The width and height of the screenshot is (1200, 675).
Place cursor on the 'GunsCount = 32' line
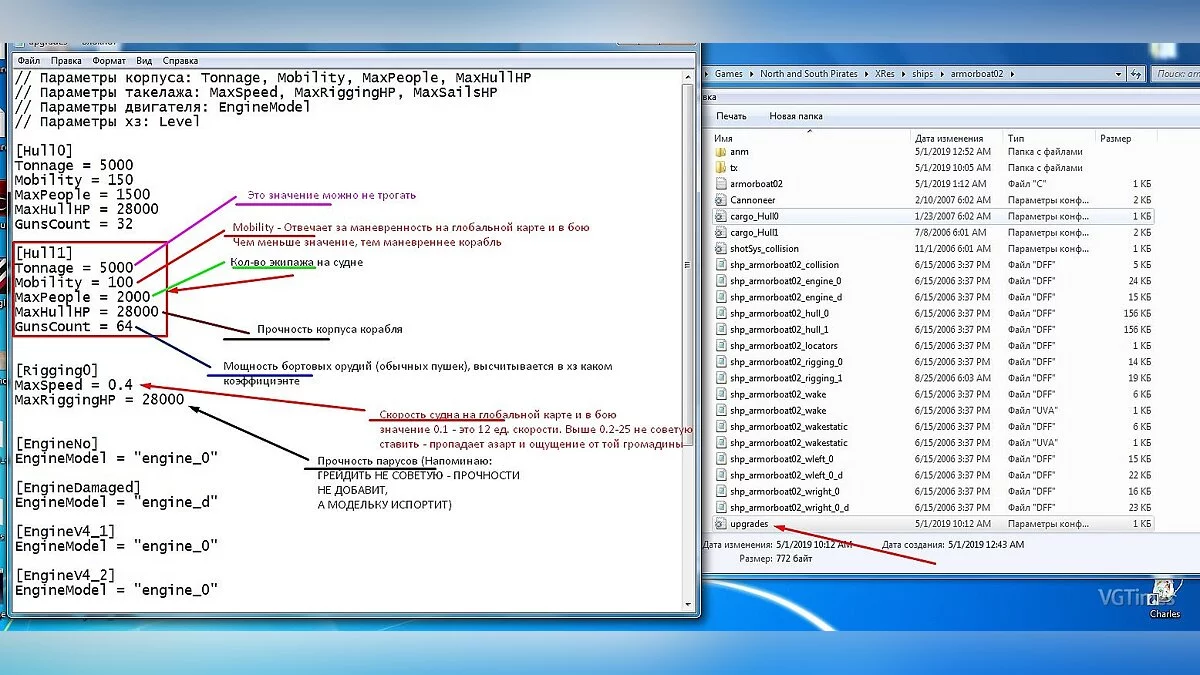74,224
